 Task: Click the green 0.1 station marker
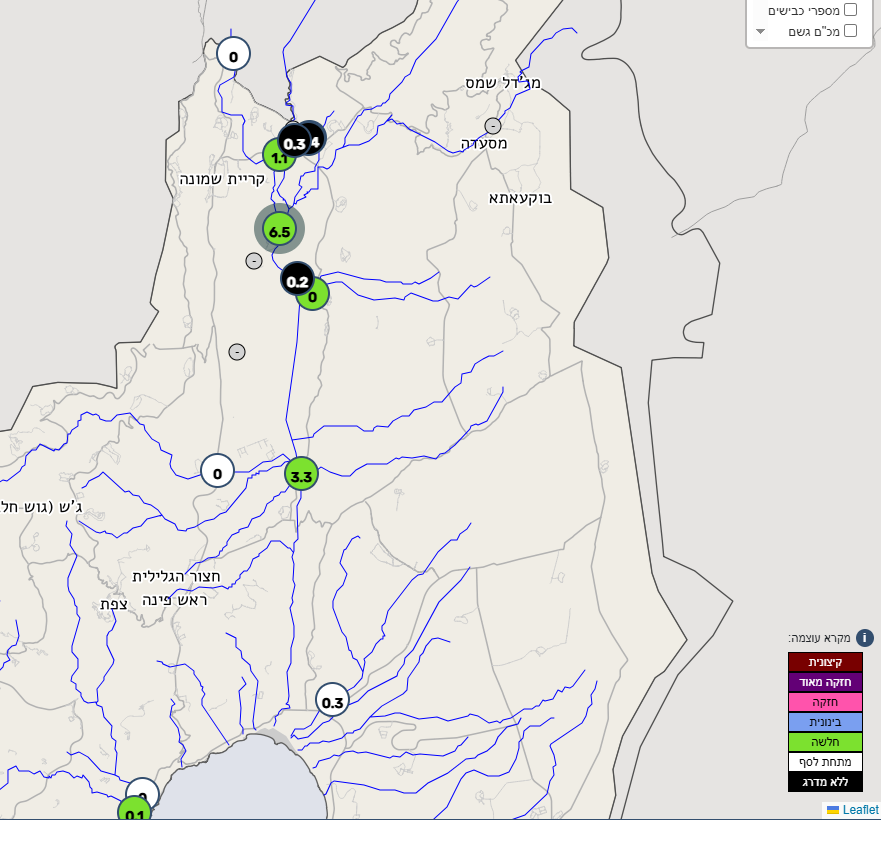[x=134, y=813]
